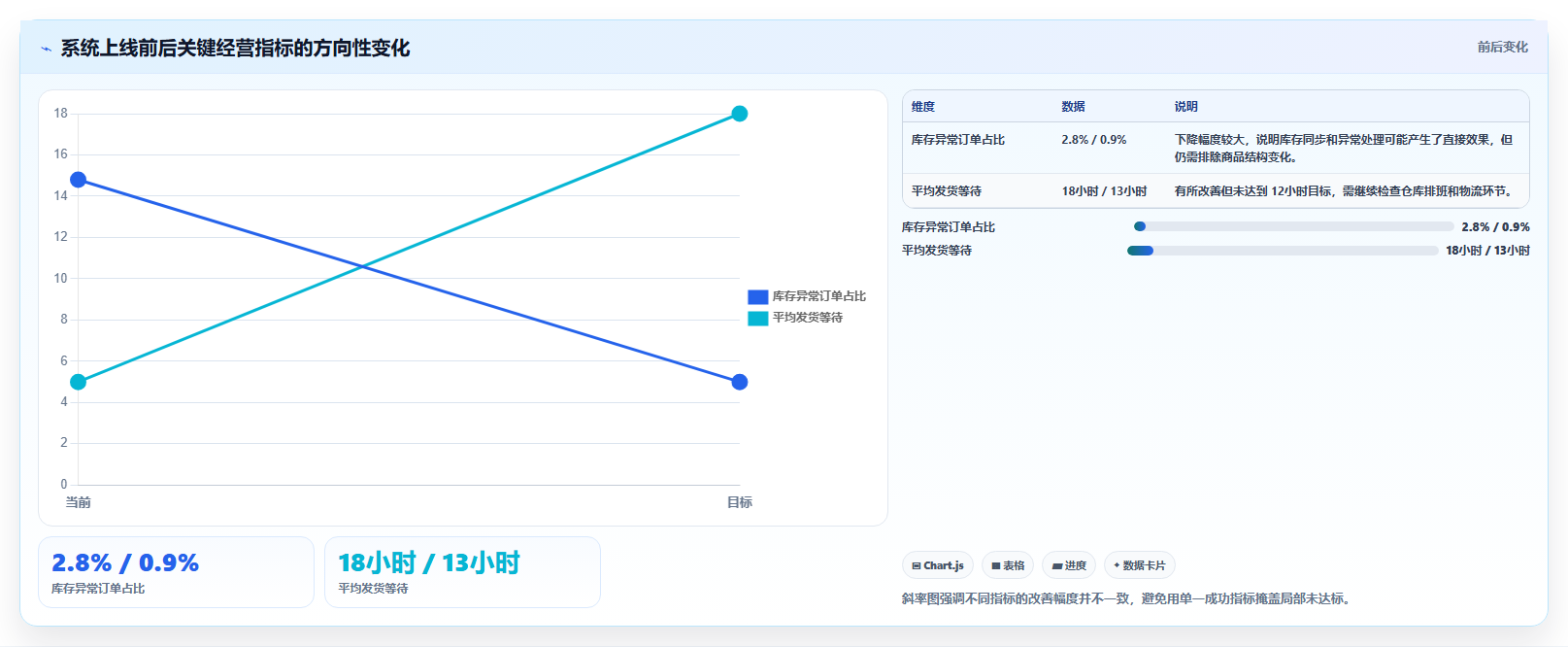Select the cyan data point at 目标

[740, 114]
